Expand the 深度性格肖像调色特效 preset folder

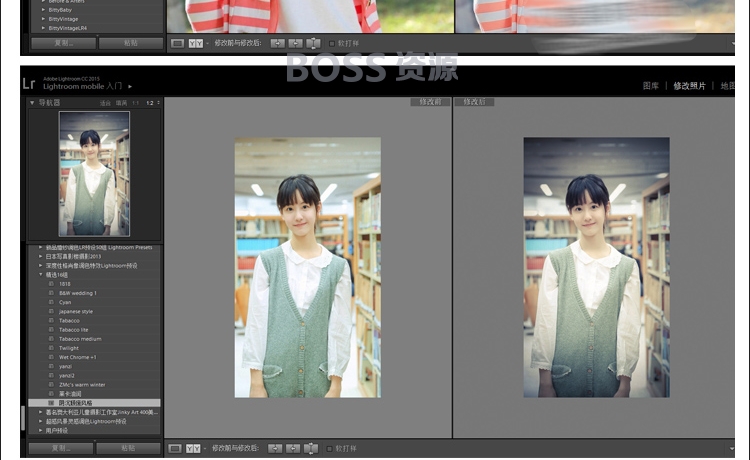click(41, 265)
